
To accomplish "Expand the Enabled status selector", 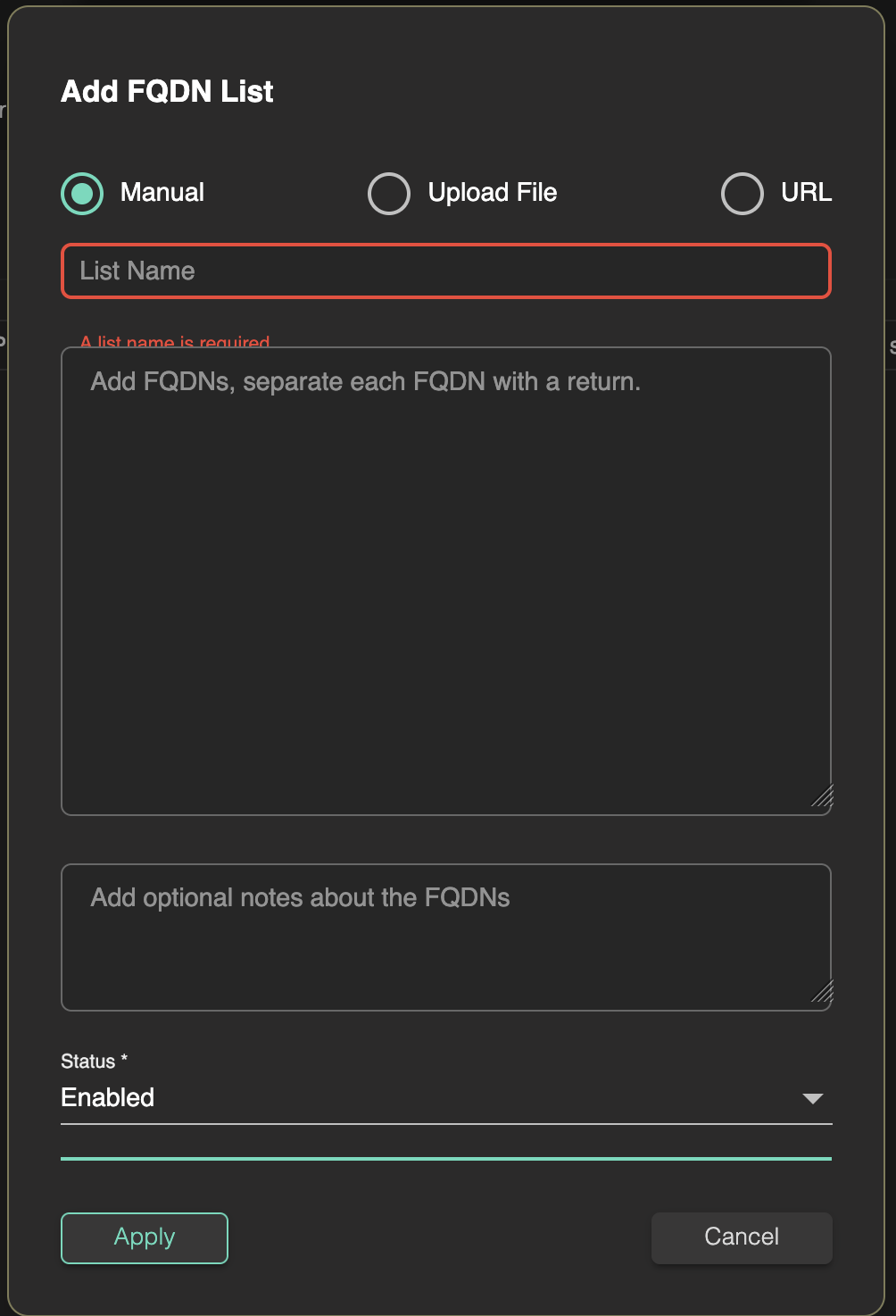I will (x=446, y=1098).
